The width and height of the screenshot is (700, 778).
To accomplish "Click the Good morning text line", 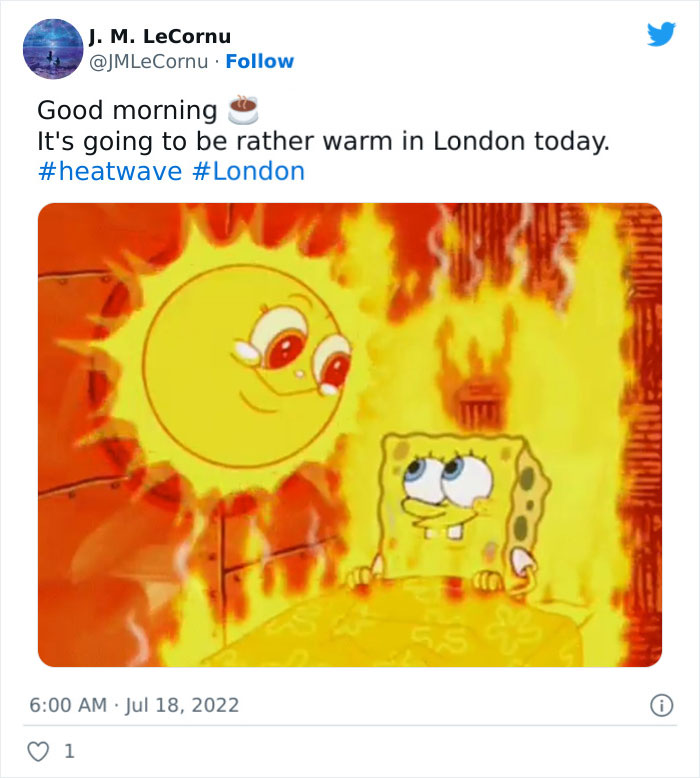I will click(127, 110).
